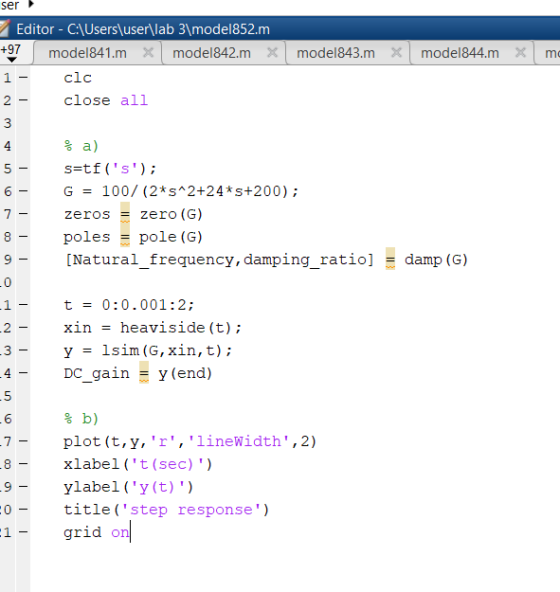The image size is (560, 592).
Task: Switch to the model842.m tab
Action: click(x=212, y=53)
